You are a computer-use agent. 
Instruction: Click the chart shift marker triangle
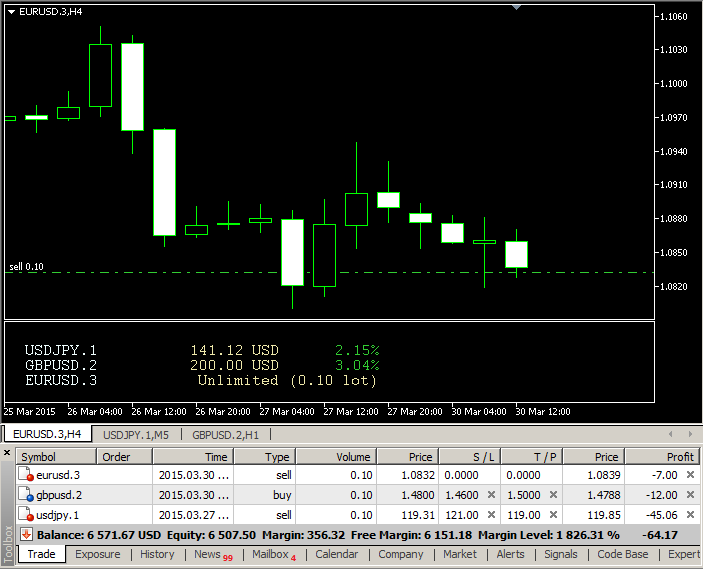point(516,7)
